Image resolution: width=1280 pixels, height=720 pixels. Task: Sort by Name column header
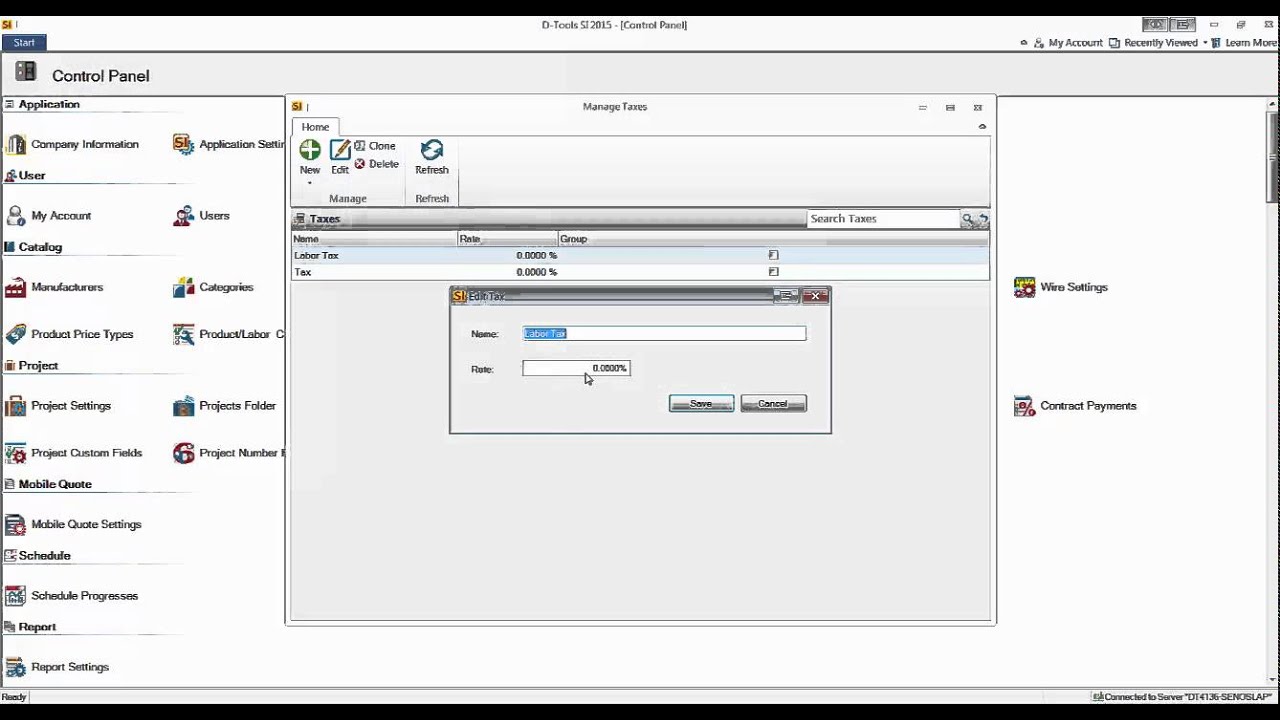click(x=374, y=239)
